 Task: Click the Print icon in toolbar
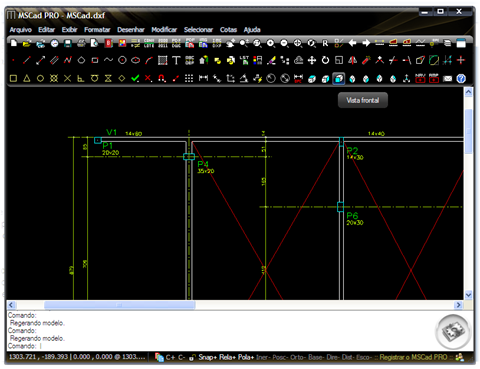(x=81, y=43)
